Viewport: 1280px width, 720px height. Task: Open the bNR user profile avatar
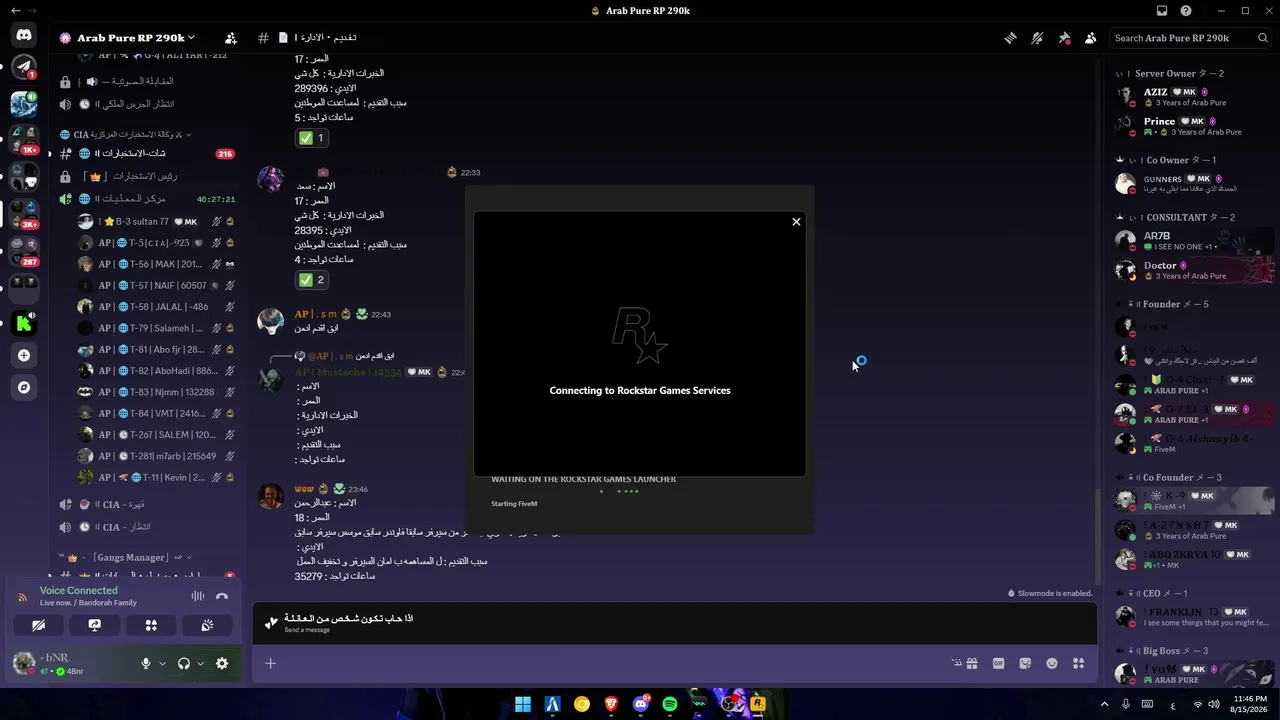click(x=24, y=663)
